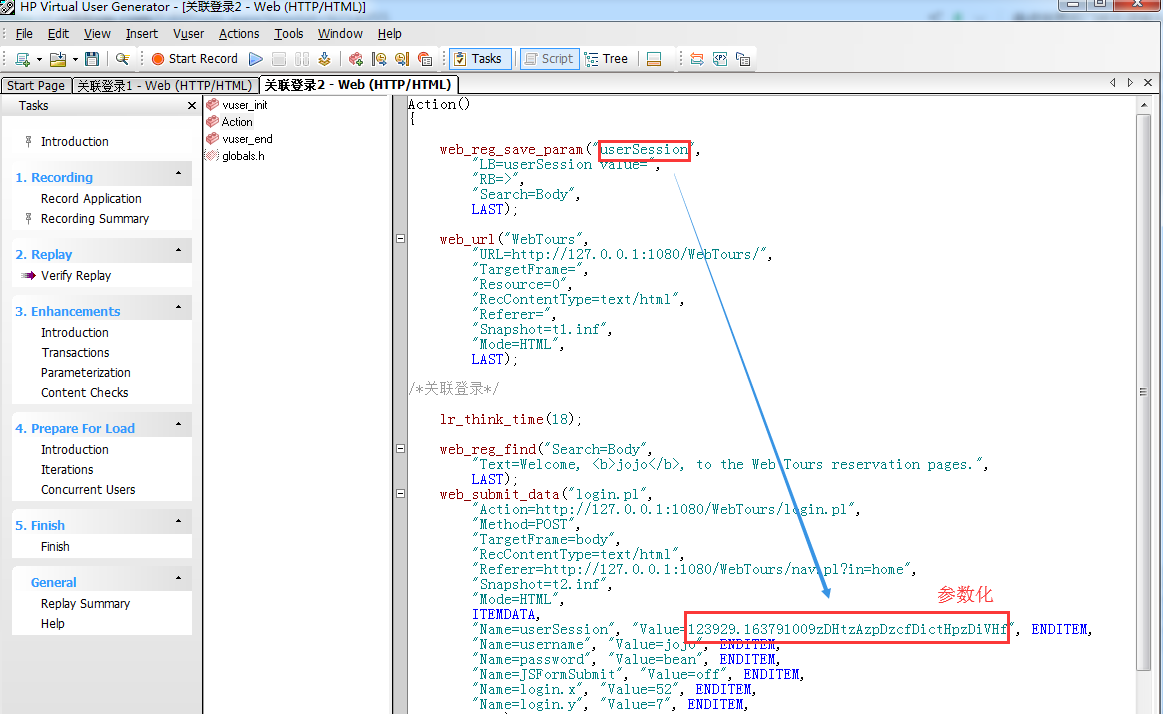Open the Concurrent Users task

[88, 490]
